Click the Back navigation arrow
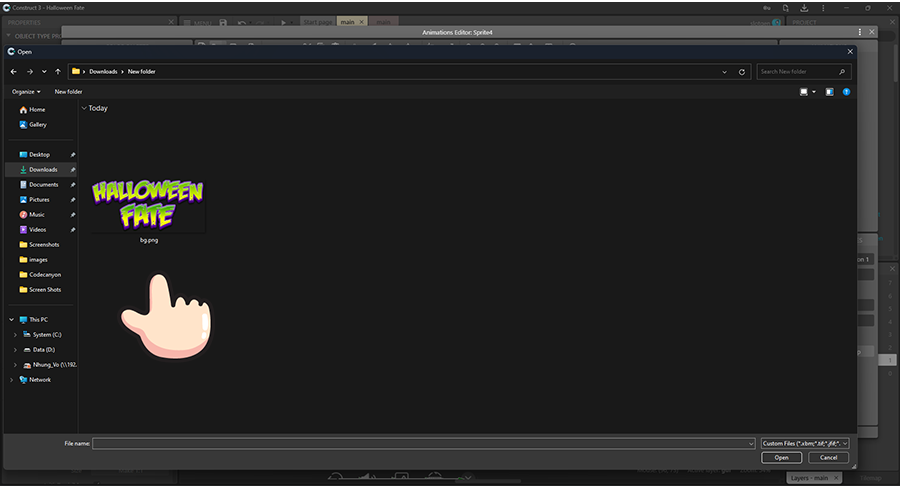The width and height of the screenshot is (900, 488). click(14, 72)
